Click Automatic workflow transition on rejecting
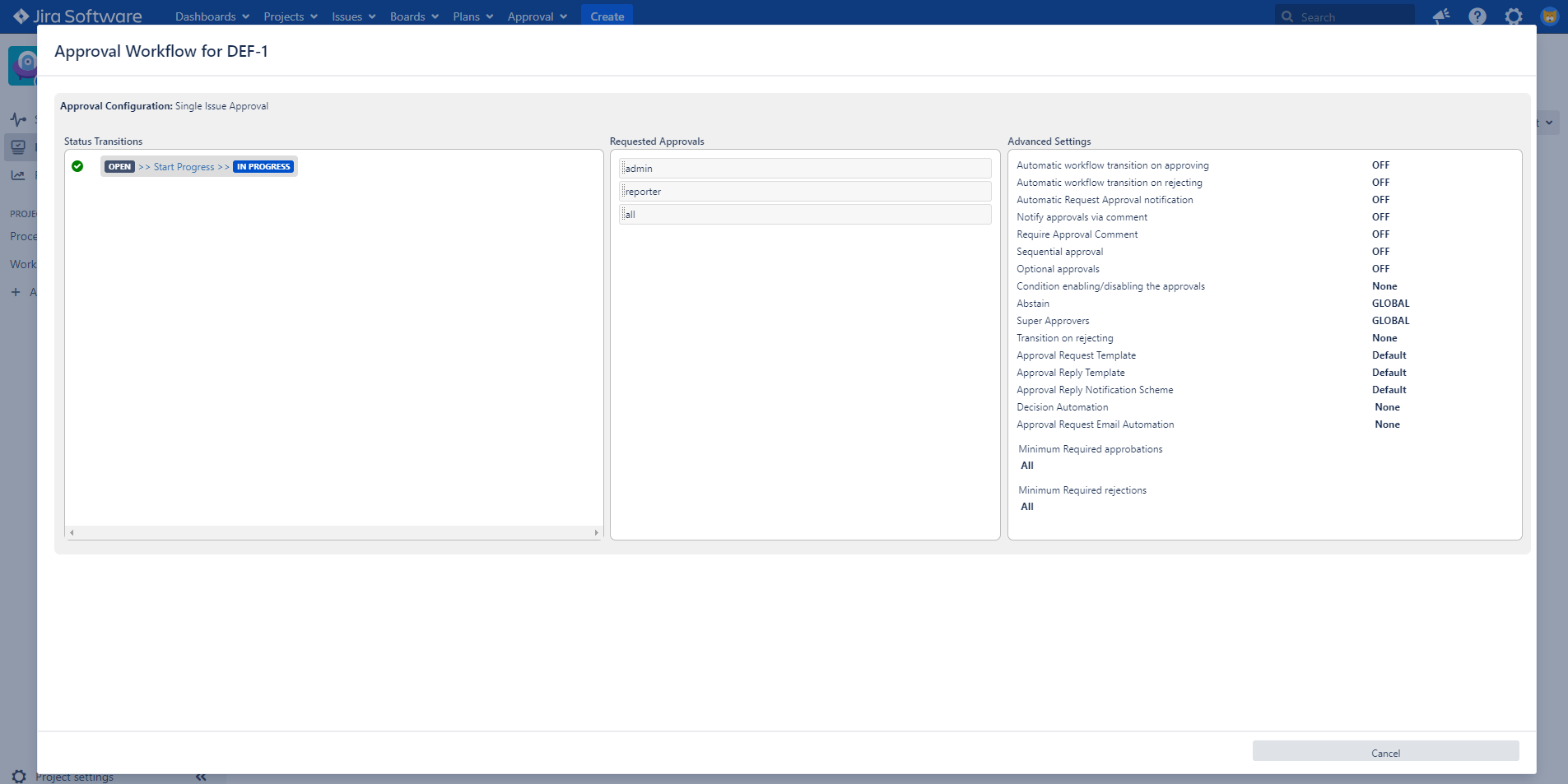 pyautogui.click(x=1110, y=183)
